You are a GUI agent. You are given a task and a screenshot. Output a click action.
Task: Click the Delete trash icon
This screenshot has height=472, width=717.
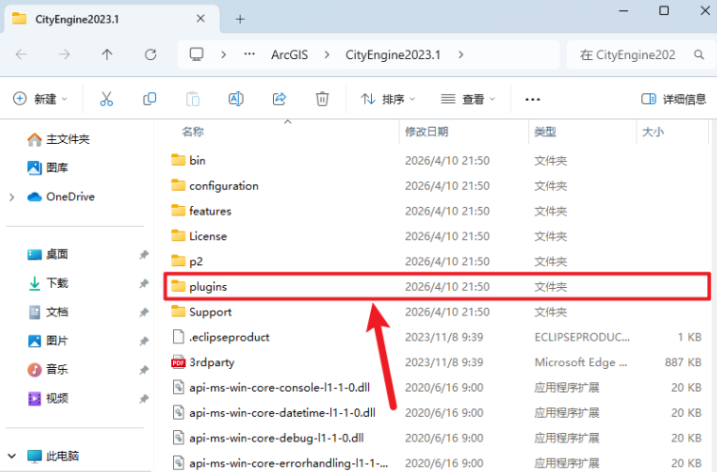tap(322, 99)
